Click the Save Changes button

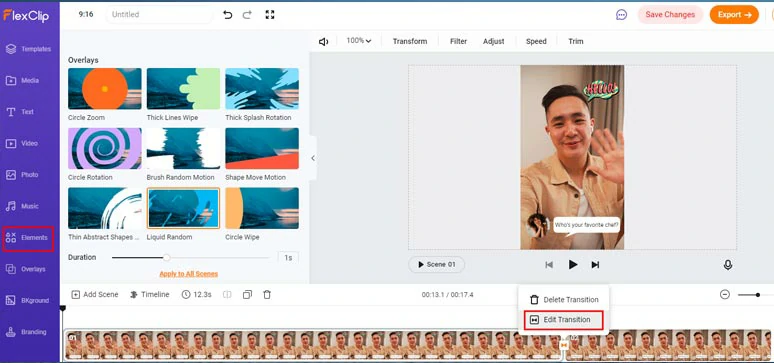coord(670,15)
